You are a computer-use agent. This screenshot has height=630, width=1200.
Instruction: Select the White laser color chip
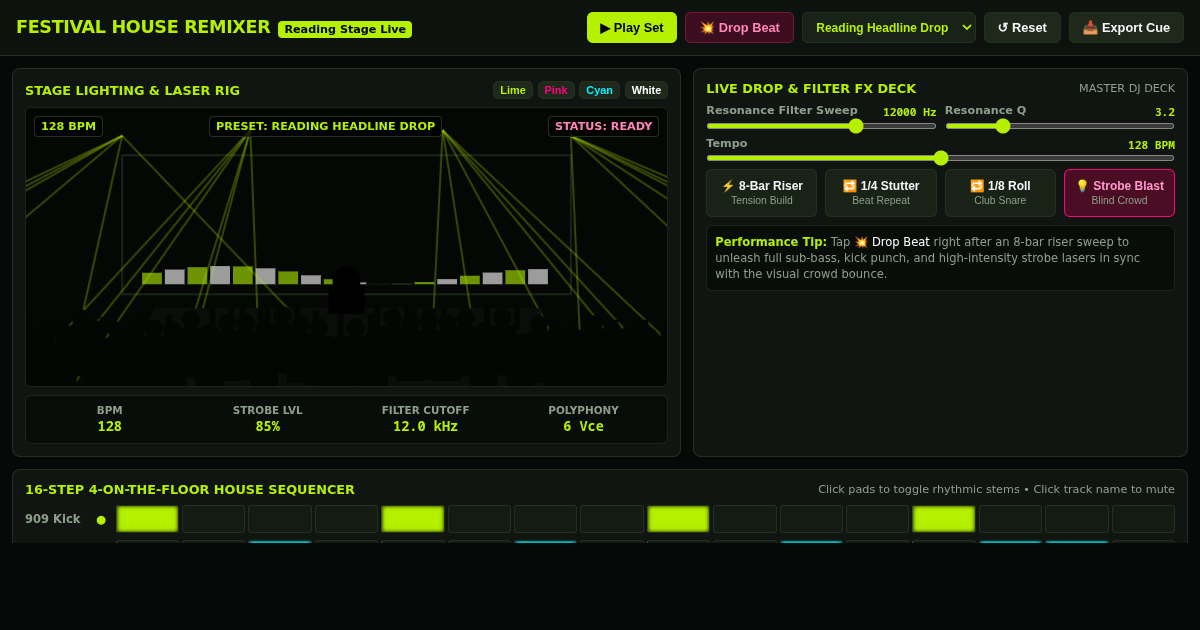pyautogui.click(x=646, y=90)
